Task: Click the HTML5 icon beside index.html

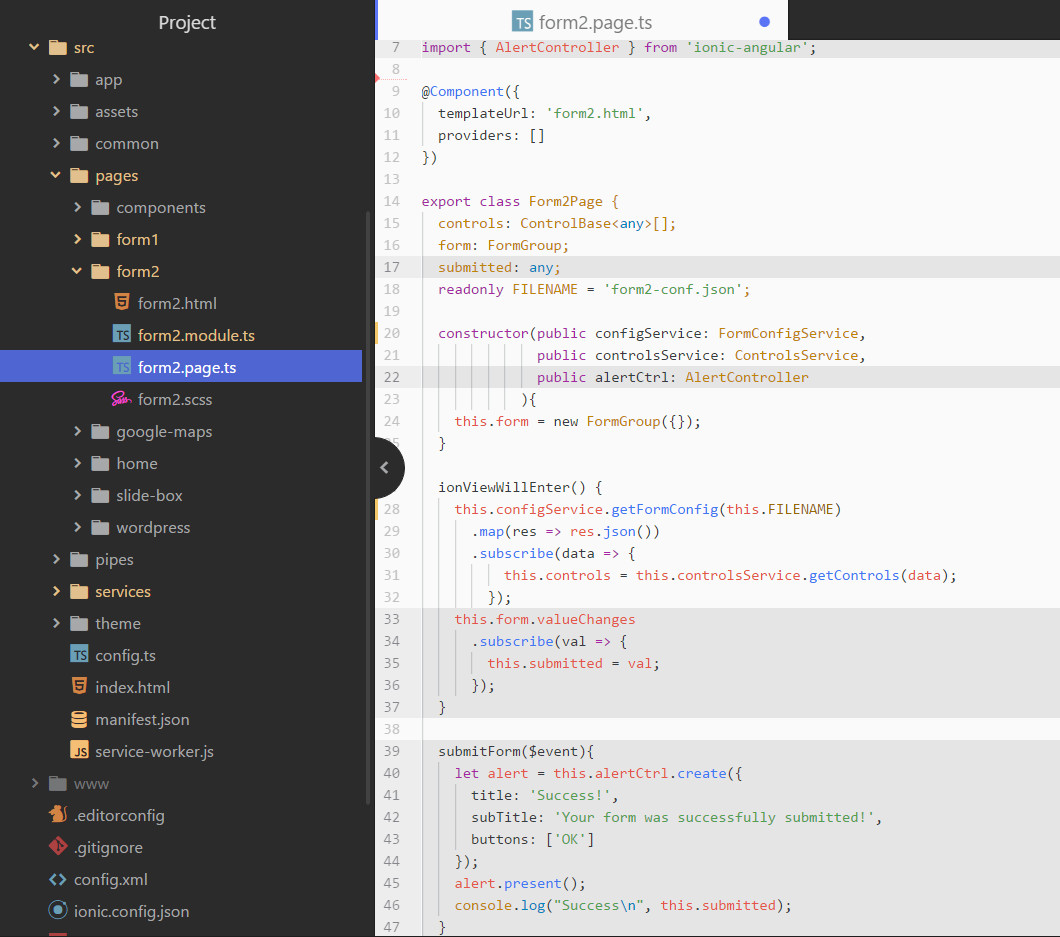Action: pos(79,686)
